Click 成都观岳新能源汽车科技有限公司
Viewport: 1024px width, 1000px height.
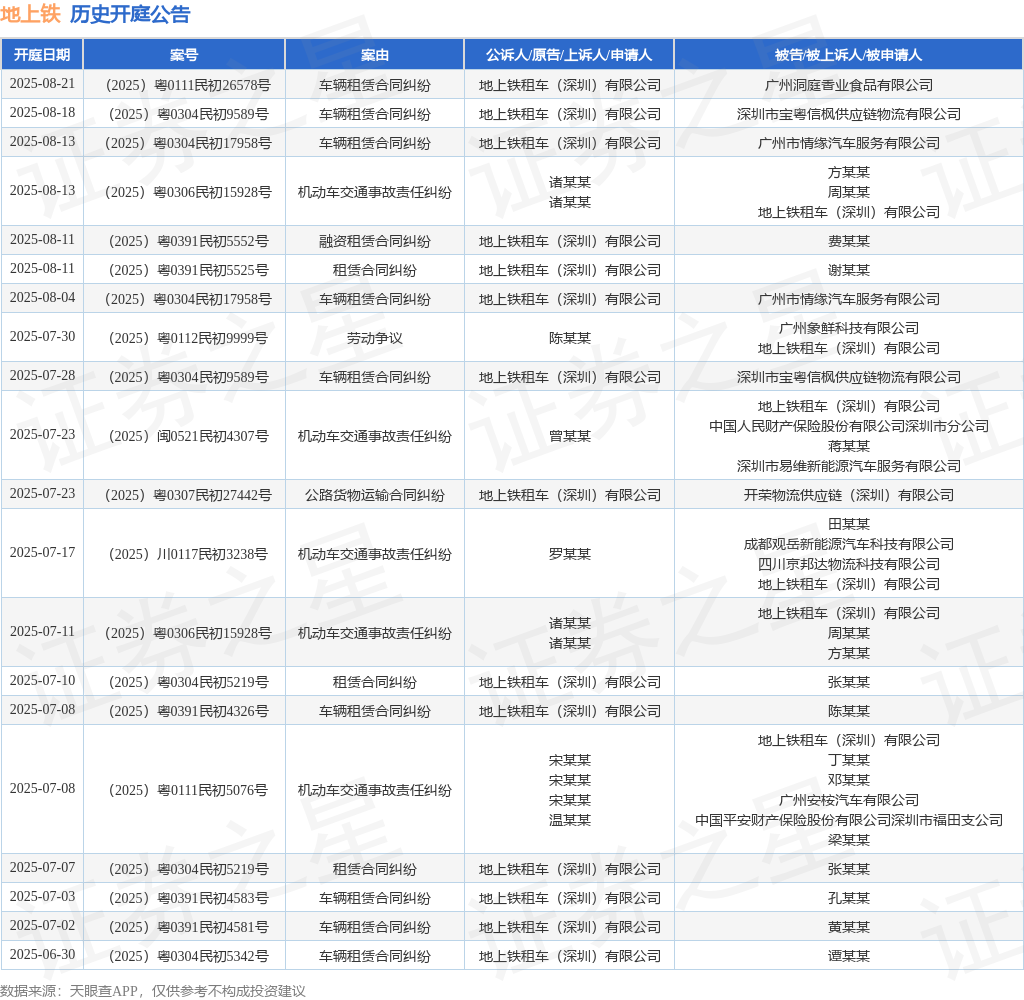point(848,544)
